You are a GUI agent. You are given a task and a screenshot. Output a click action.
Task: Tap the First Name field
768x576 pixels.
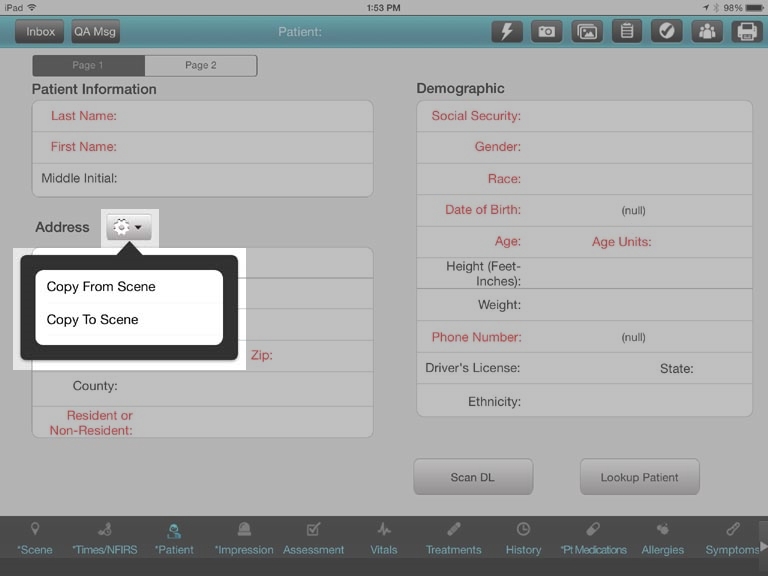[203, 147]
